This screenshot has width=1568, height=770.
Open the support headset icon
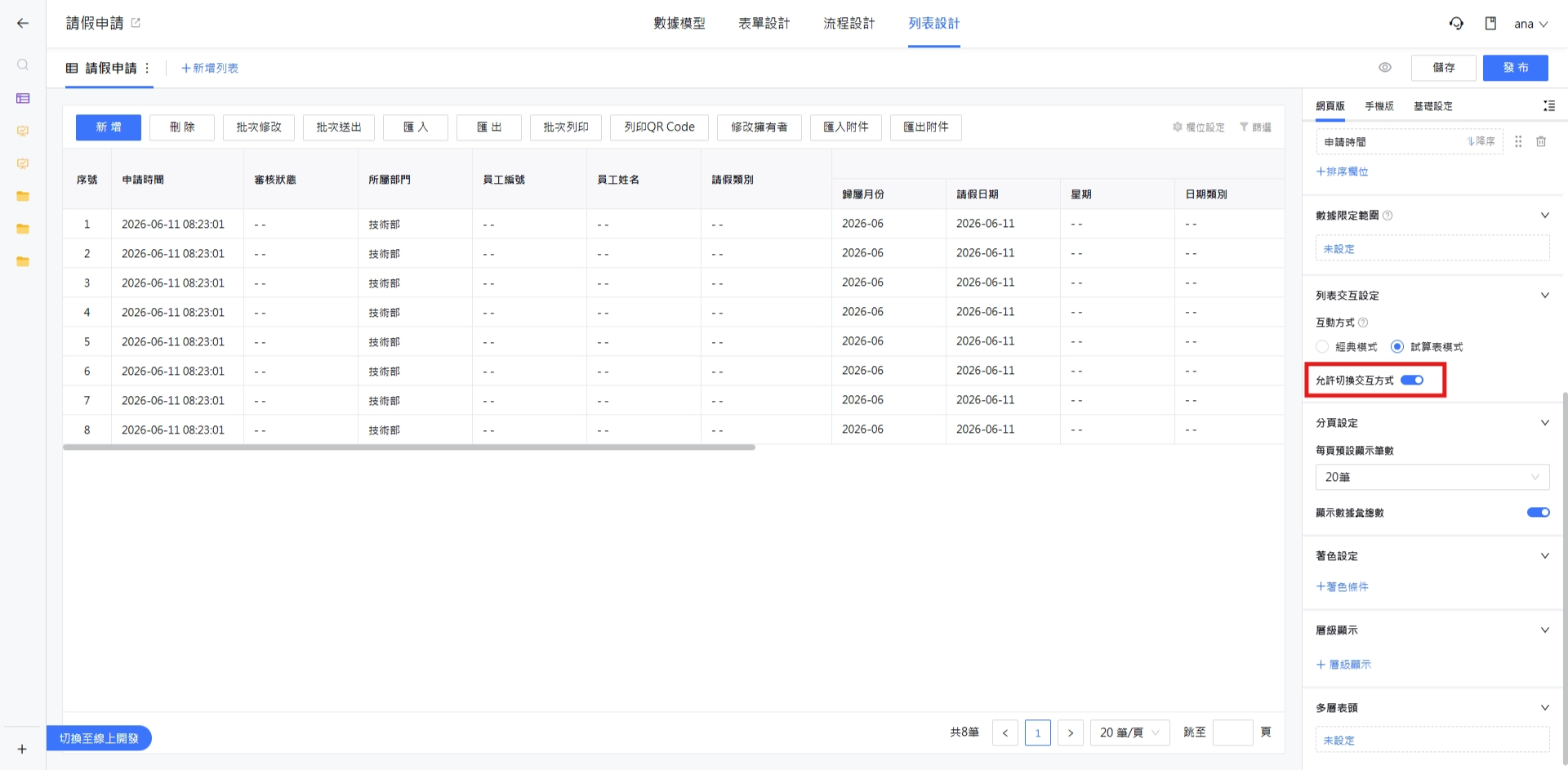coord(1456,24)
